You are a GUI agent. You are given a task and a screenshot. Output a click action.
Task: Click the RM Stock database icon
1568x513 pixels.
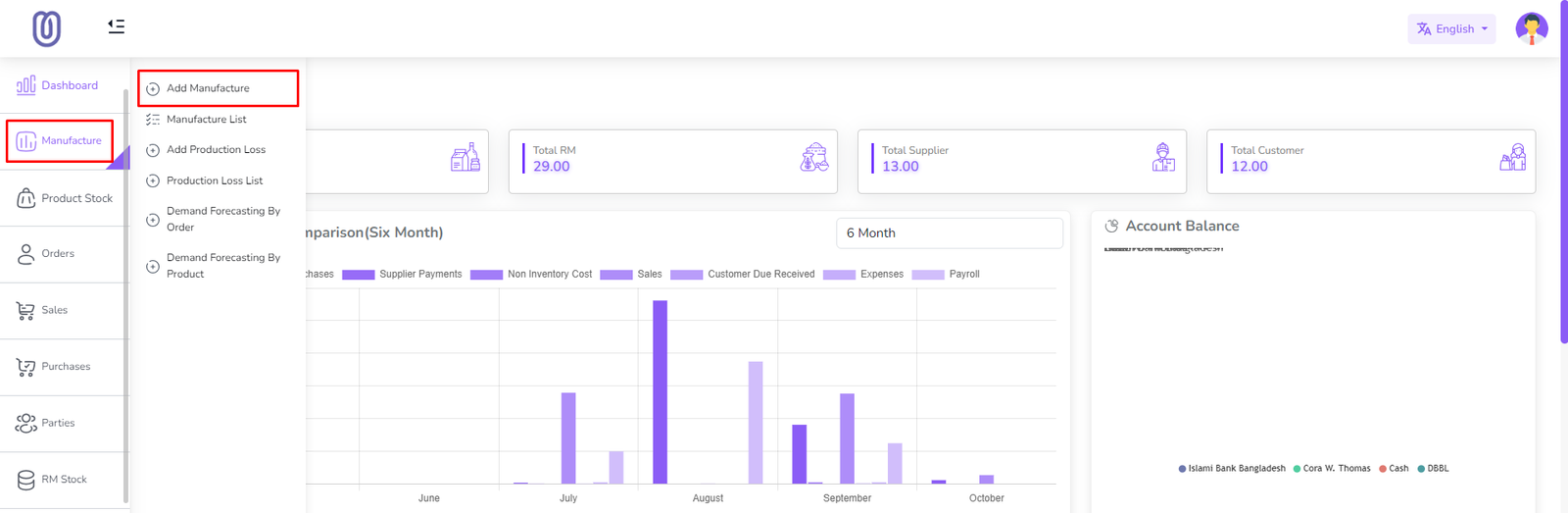(x=25, y=480)
